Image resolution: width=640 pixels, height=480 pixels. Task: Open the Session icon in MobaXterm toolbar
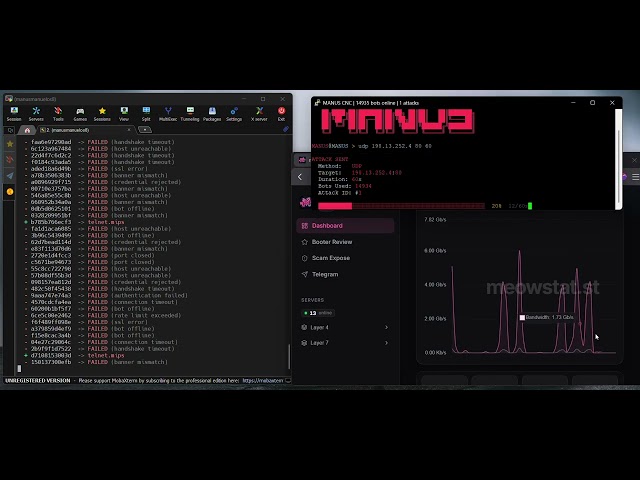pyautogui.click(x=14, y=113)
